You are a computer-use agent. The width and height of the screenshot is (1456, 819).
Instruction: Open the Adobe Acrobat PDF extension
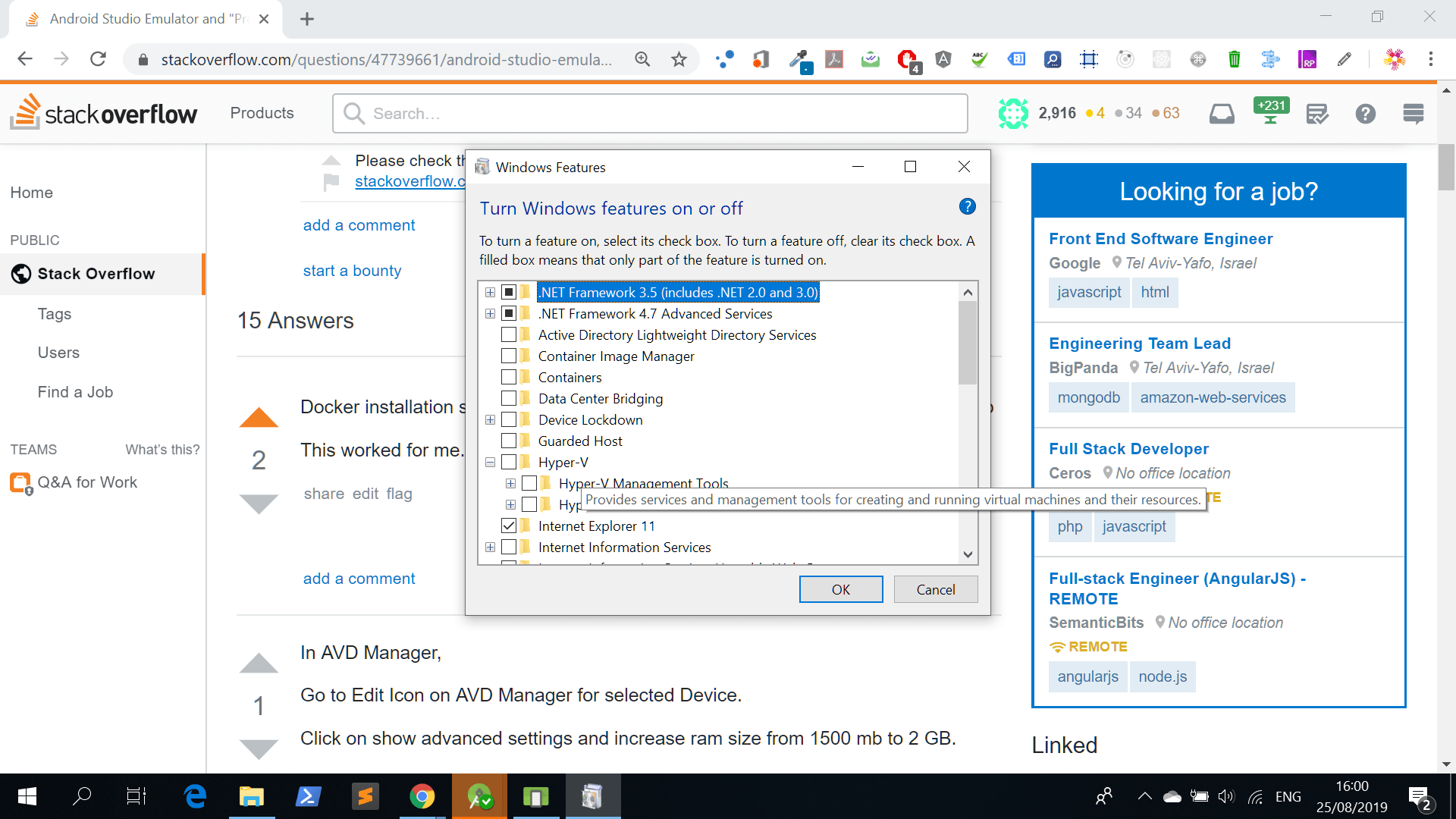tap(834, 59)
